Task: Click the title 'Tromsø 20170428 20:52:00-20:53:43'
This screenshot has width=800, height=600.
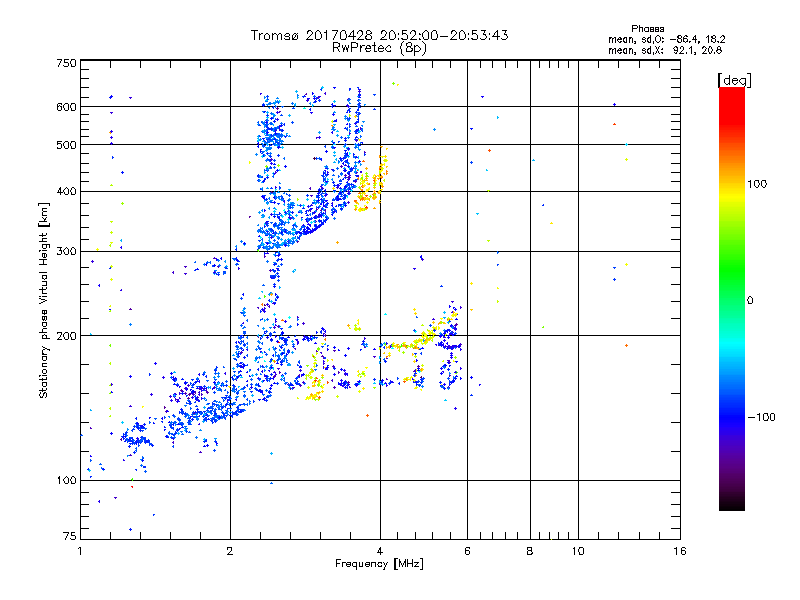Action: [x=379, y=35]
